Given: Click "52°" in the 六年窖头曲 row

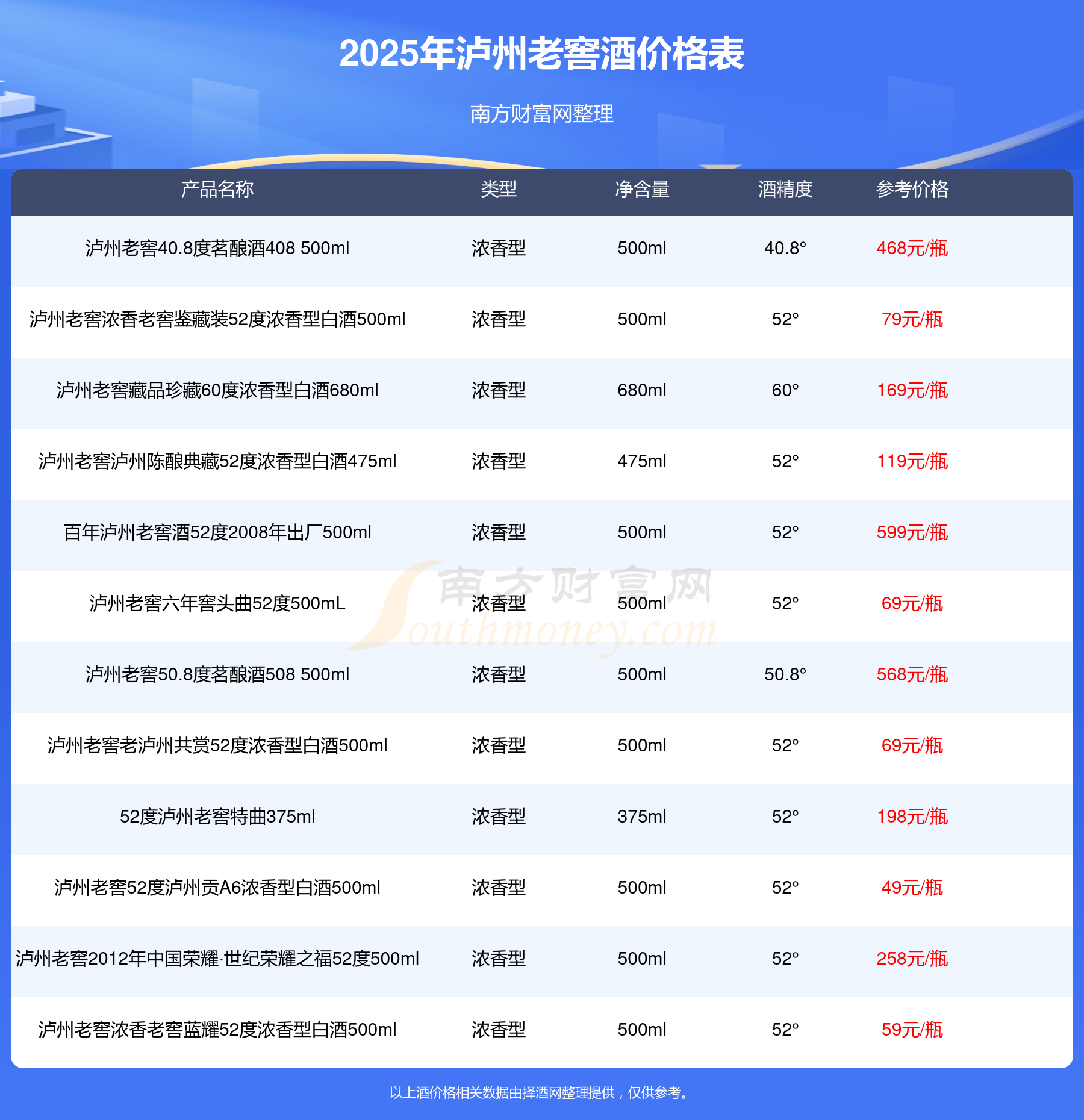Looking at the screenshot, I should pos(785,603).
